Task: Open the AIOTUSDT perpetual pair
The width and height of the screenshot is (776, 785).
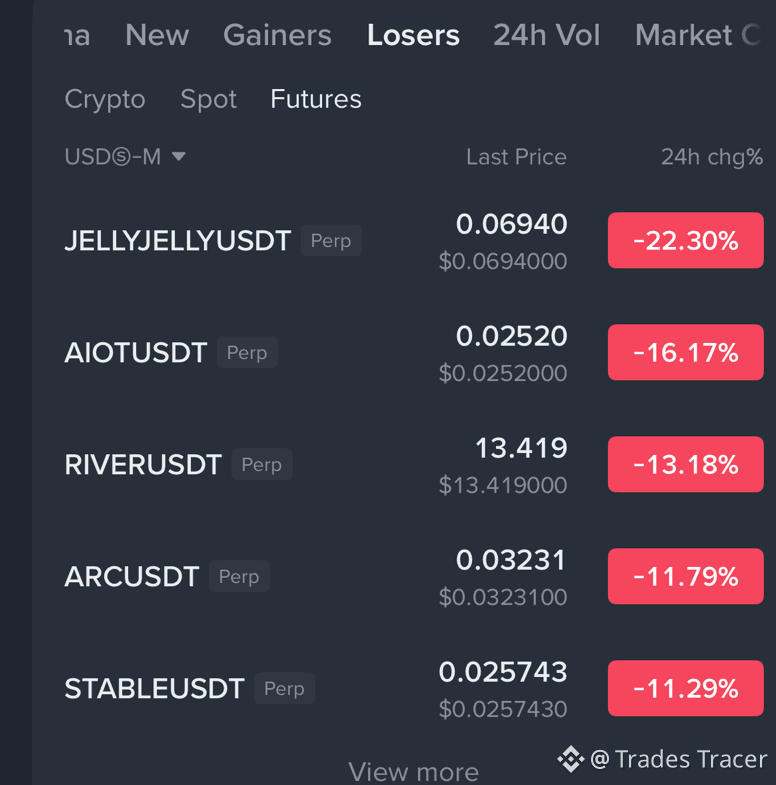Action: 414,352
